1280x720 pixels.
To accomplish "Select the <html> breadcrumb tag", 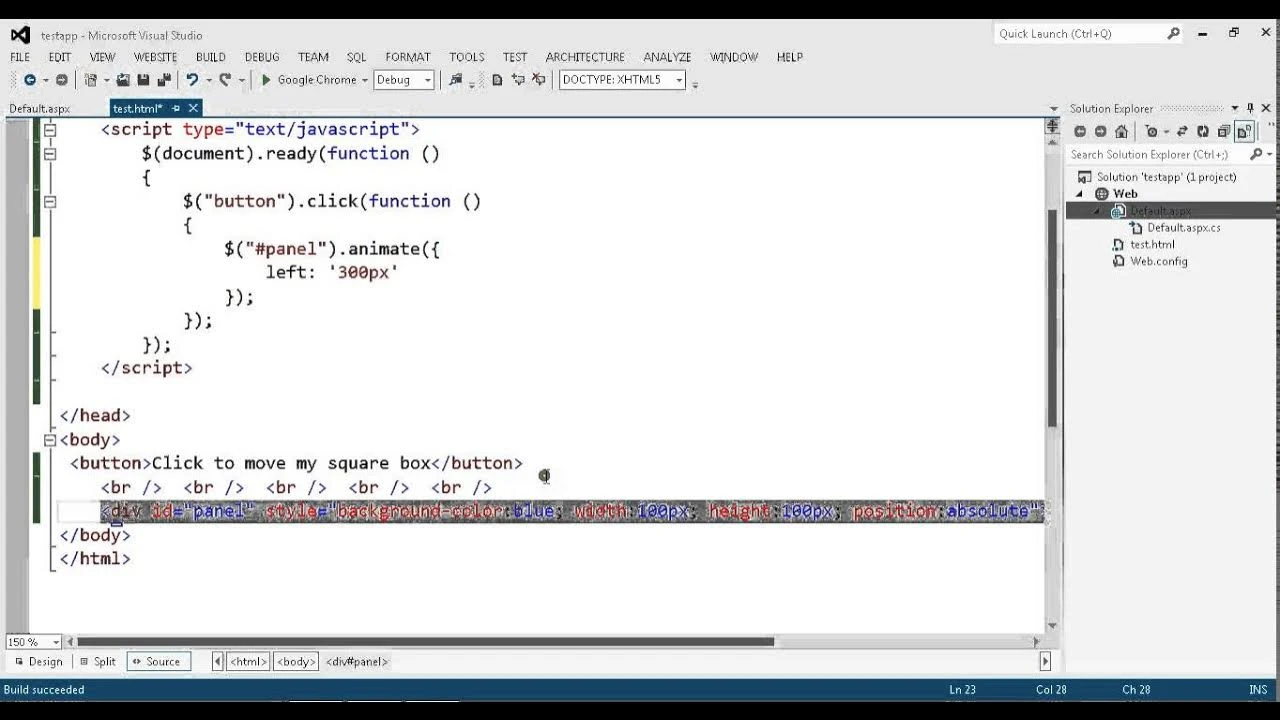I will 248,661.
